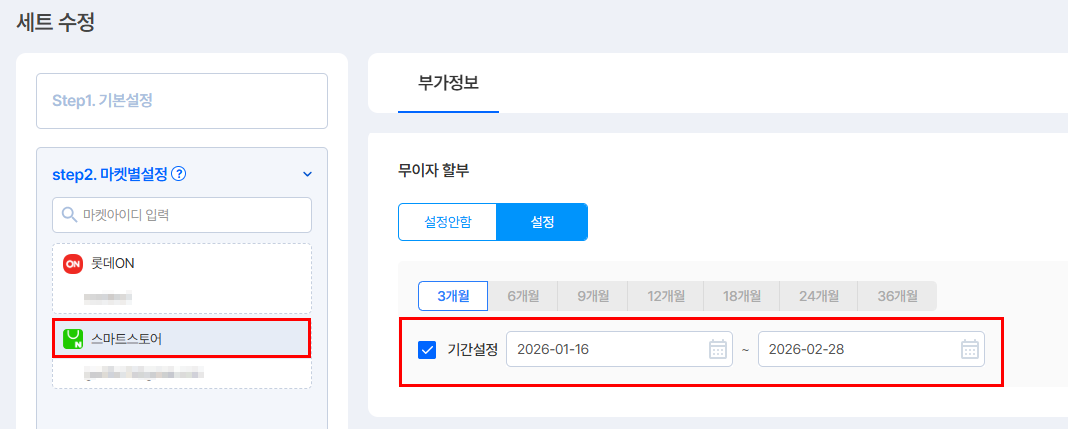Click the 스마트스토어 green logo icon
The width and height of the screenshot is (1068, 429).
(x=72, y=339)
